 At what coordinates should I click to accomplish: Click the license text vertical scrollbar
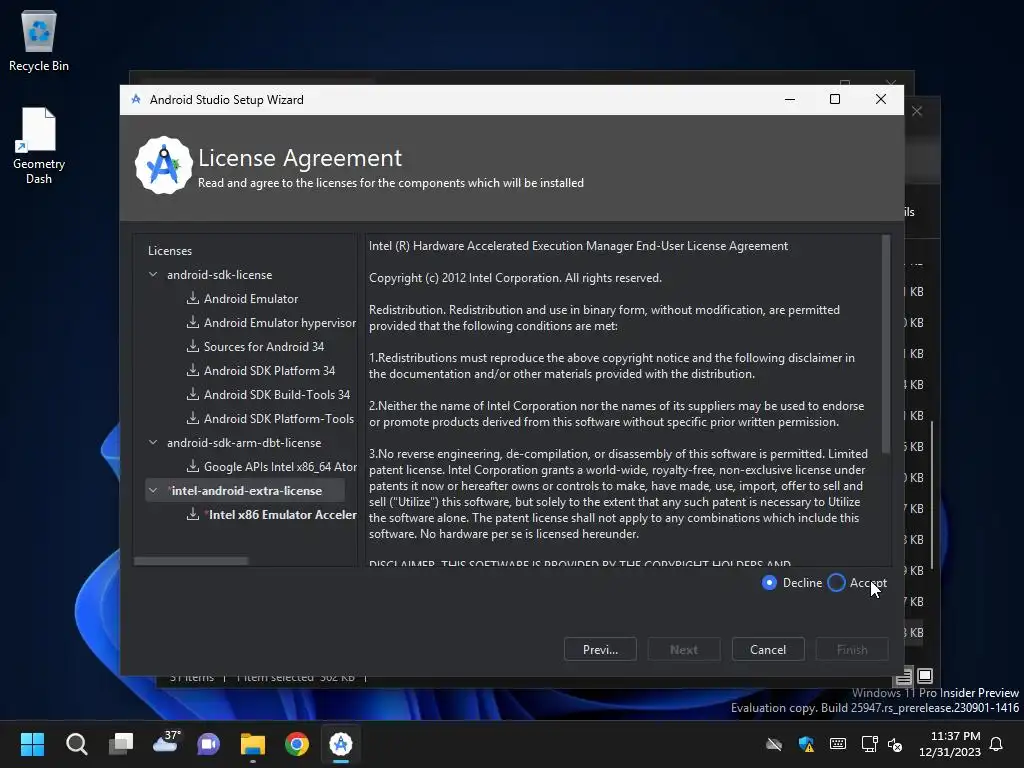click(x=886, y=344)
